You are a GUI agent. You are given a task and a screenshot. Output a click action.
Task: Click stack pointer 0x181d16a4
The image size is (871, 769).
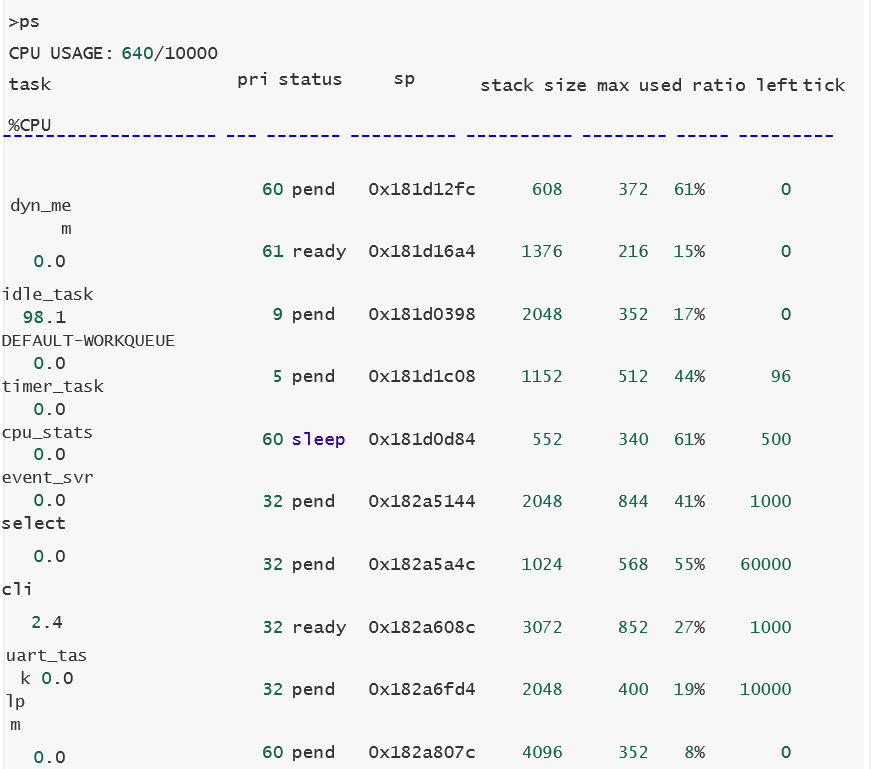click(x=422, y=252)
